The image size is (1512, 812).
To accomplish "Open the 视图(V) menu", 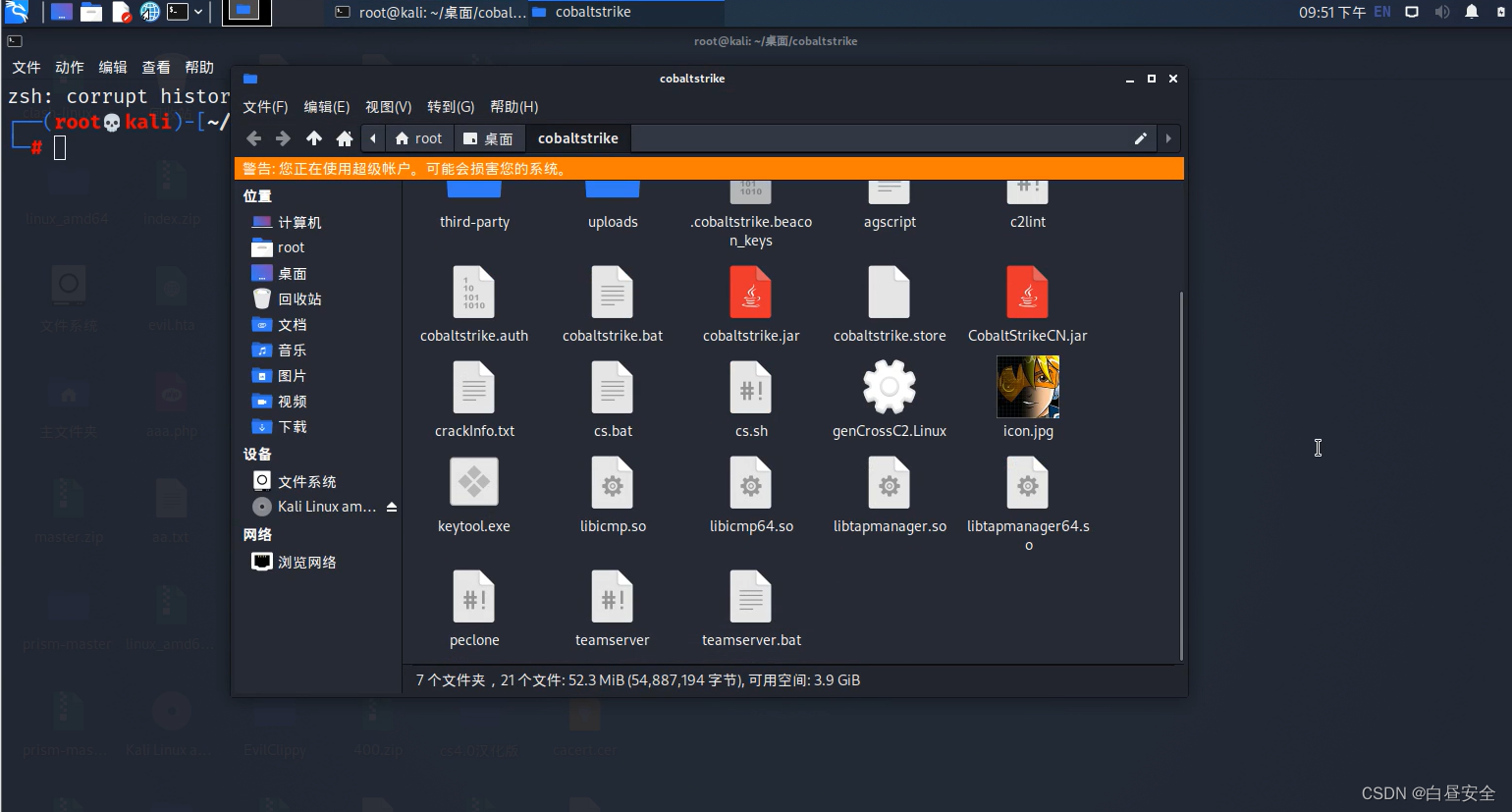I will pyautogui.click(x=389, y=107).
